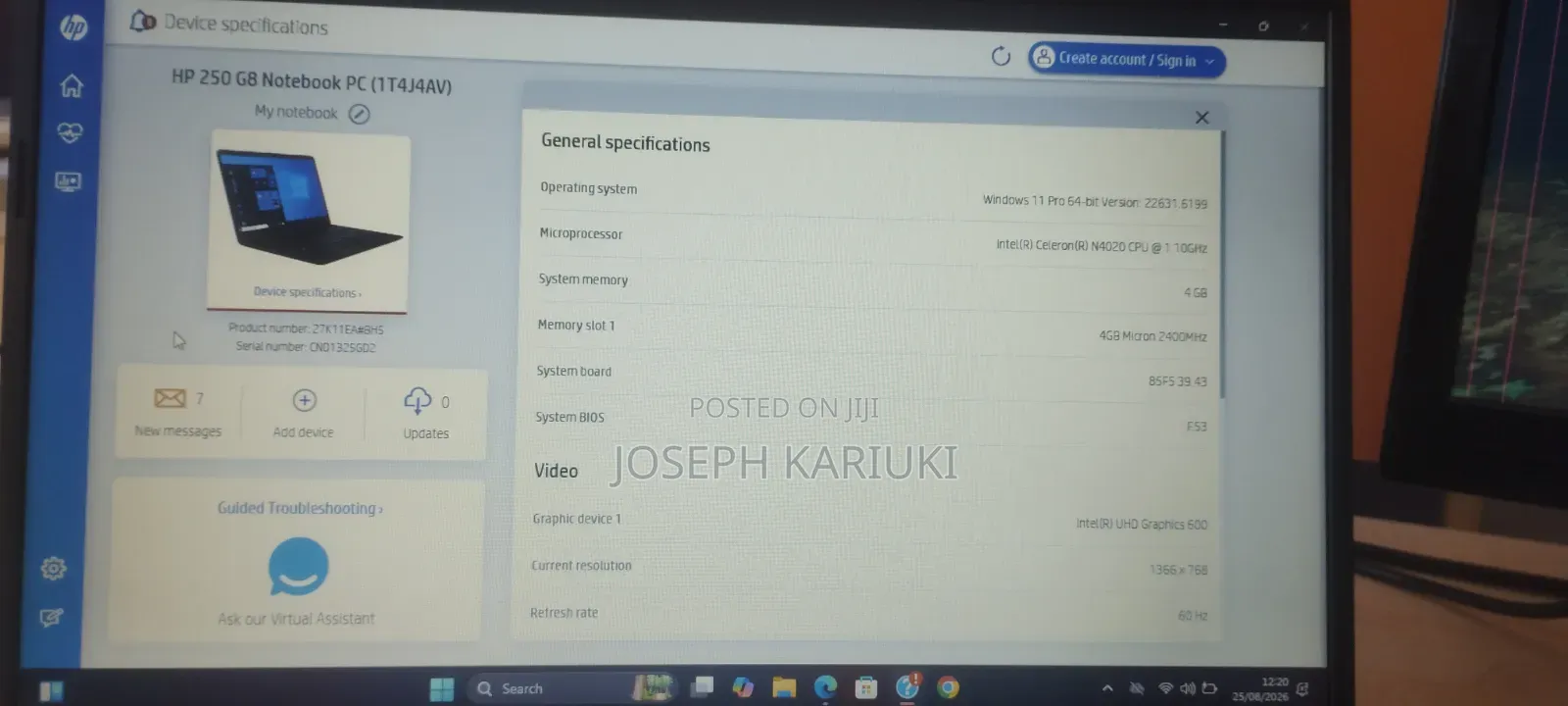Launch Copilot from the taskbar

(x=743, y=687)
